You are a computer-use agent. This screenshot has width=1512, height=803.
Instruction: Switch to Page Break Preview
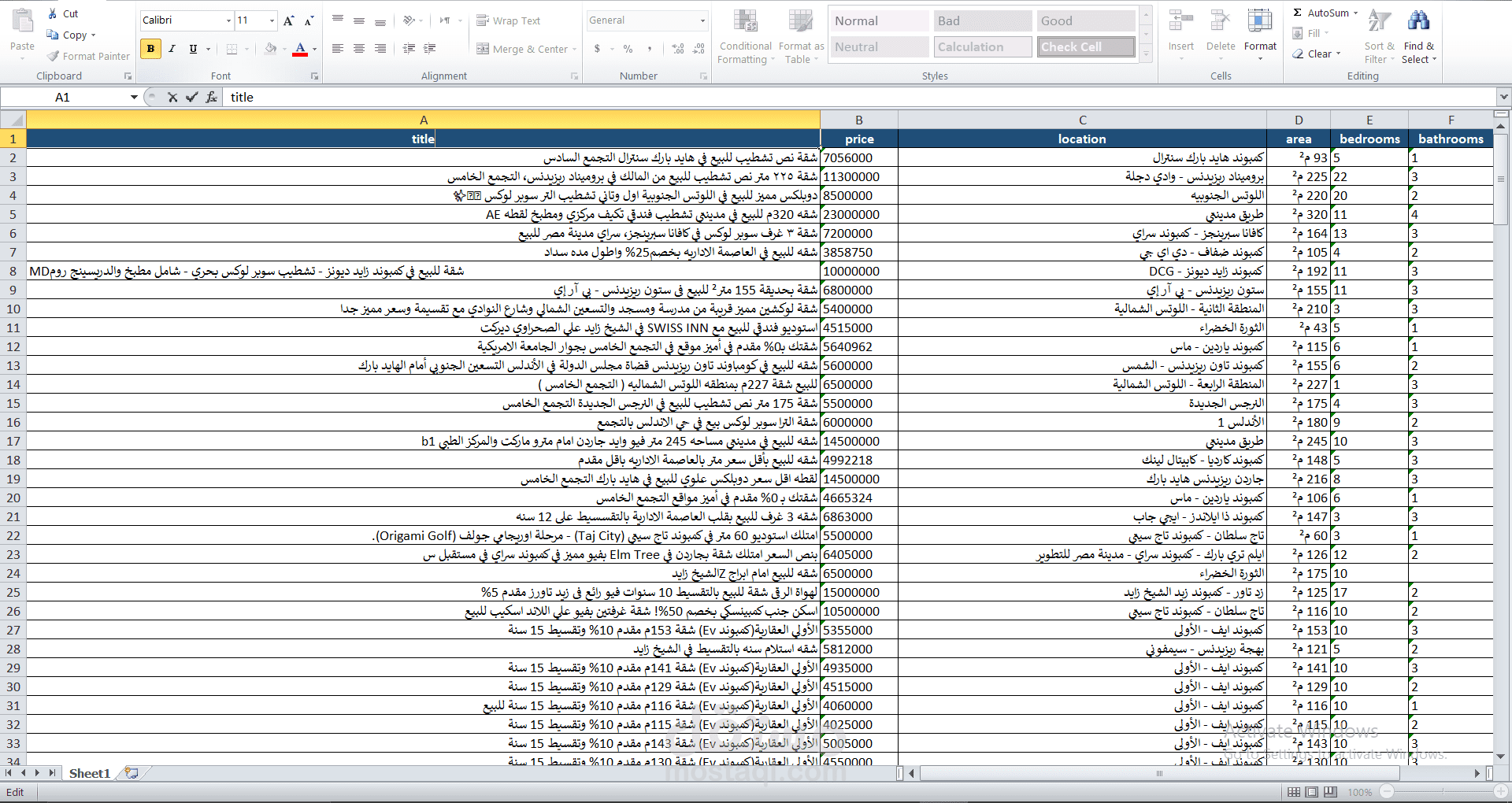(1330, 792)
